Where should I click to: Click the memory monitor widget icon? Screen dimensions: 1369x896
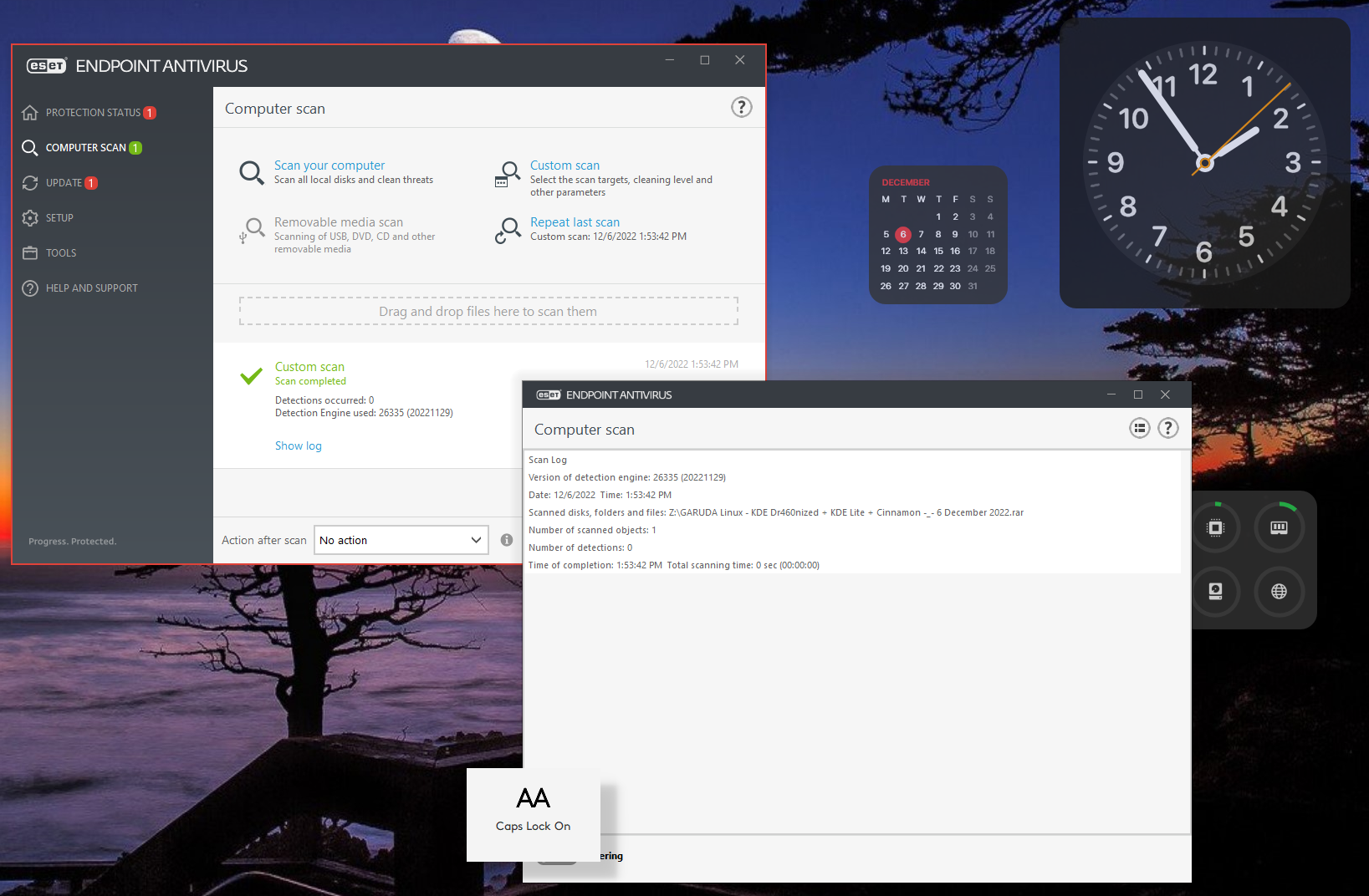pyautogui.click(x=1279, y=527)
